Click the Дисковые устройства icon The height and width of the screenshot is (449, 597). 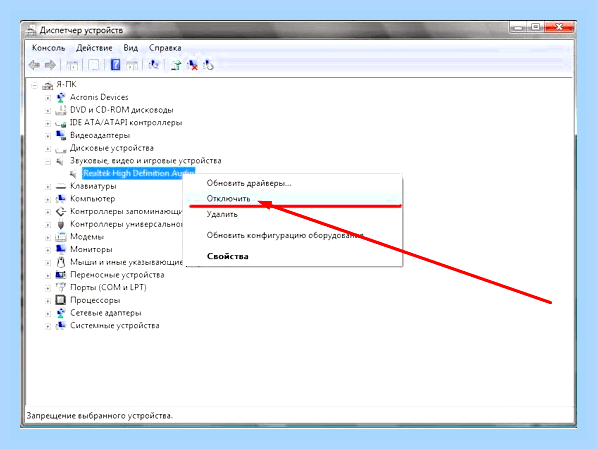tap(61, 149)
